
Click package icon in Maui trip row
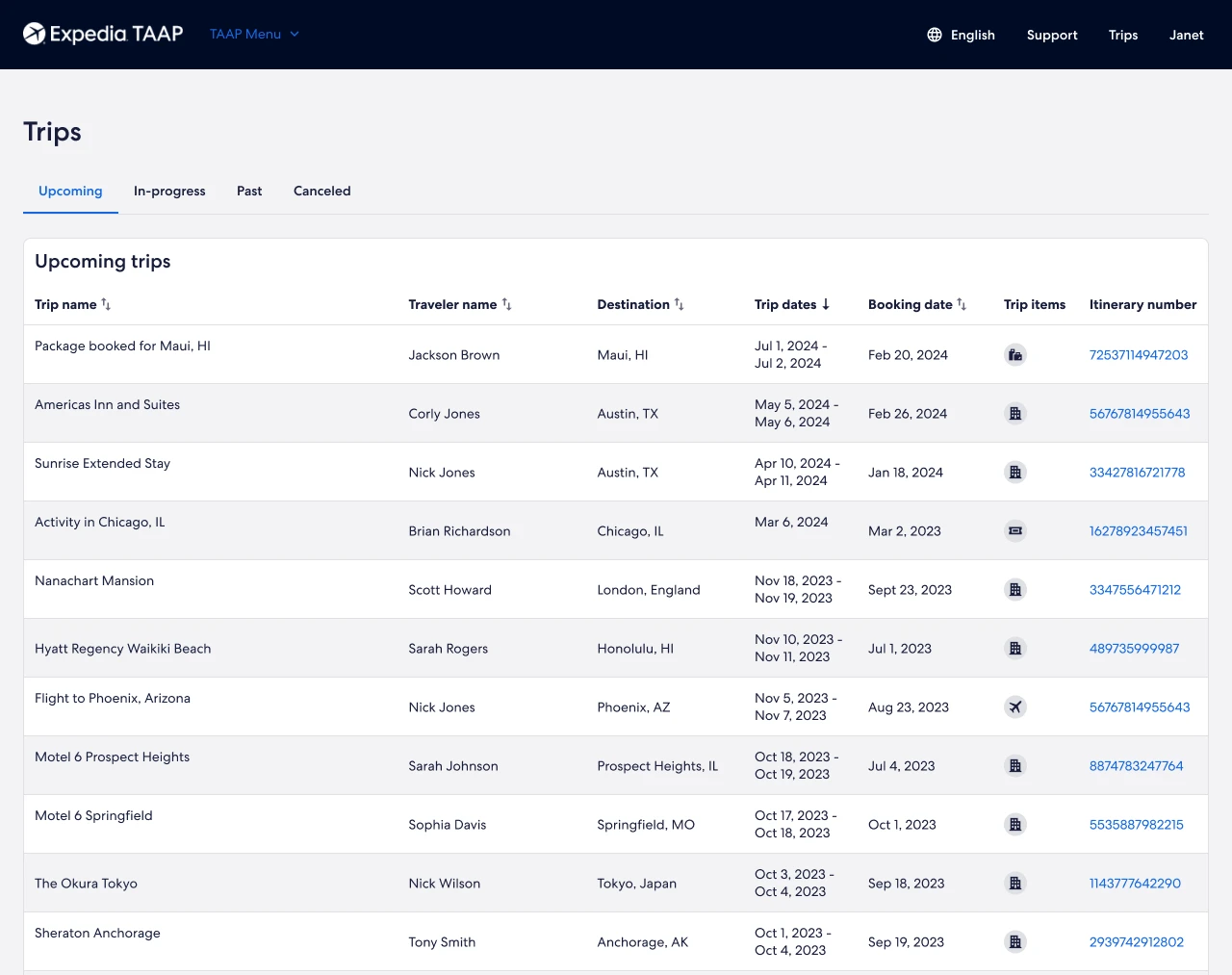[x=1015, y=355]
